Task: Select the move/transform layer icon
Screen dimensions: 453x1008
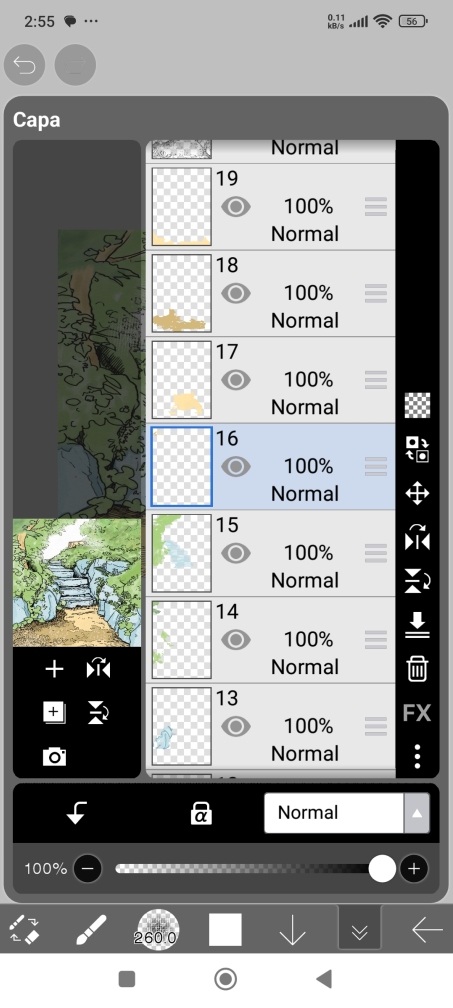Action: click(417, 494)
